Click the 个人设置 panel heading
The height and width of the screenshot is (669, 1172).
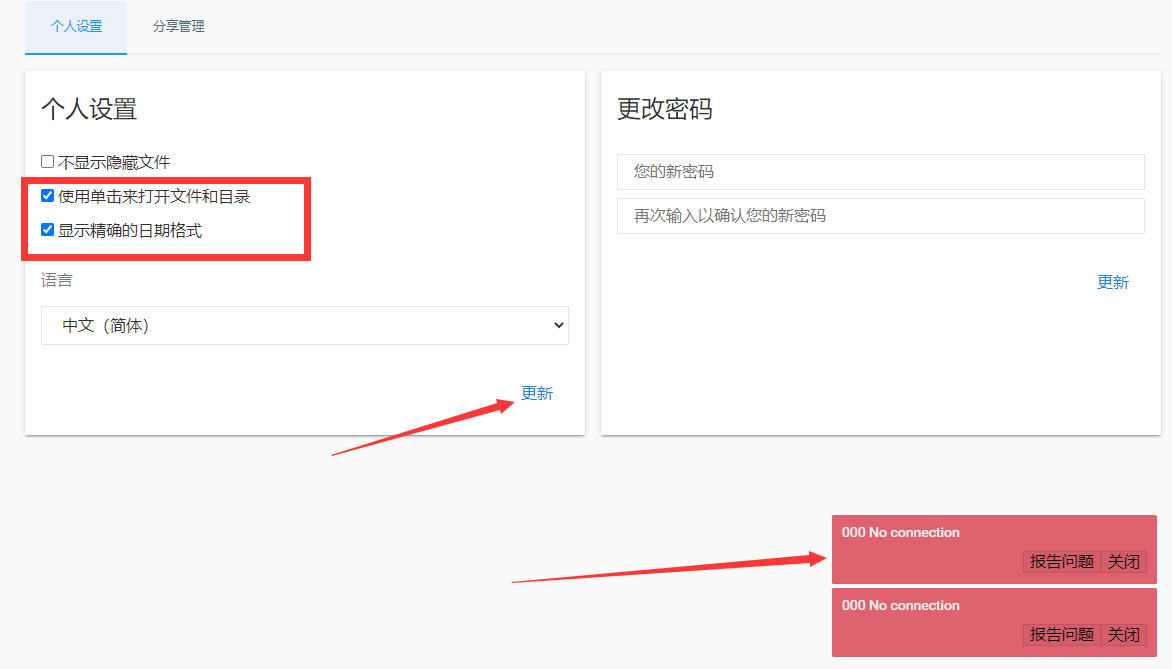point(89,109)
